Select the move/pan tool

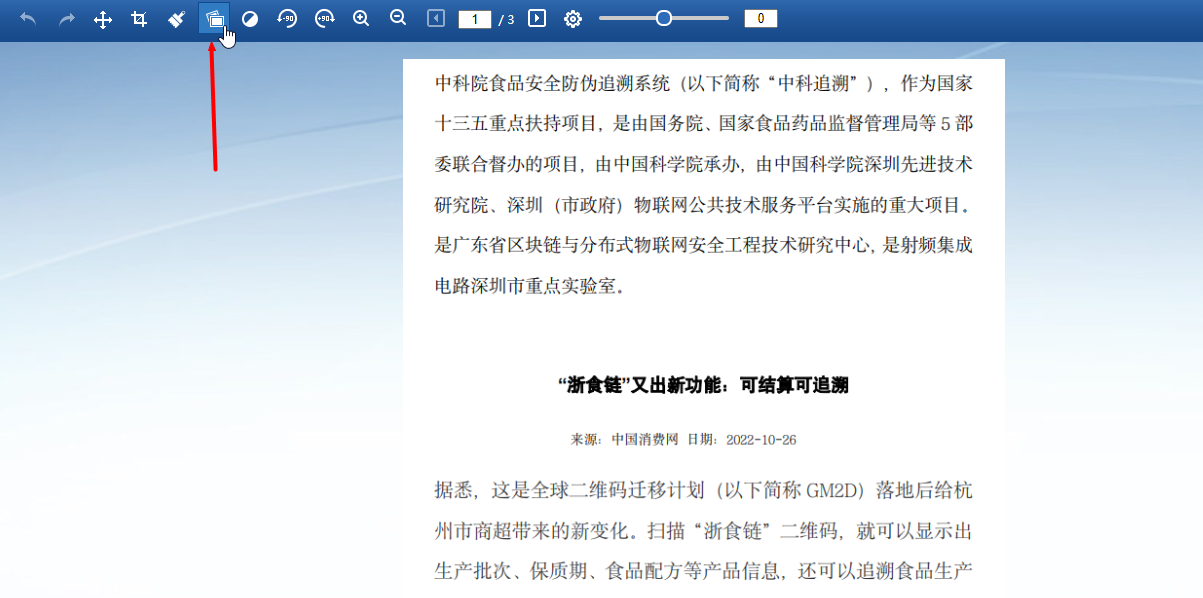click(103, 19)
